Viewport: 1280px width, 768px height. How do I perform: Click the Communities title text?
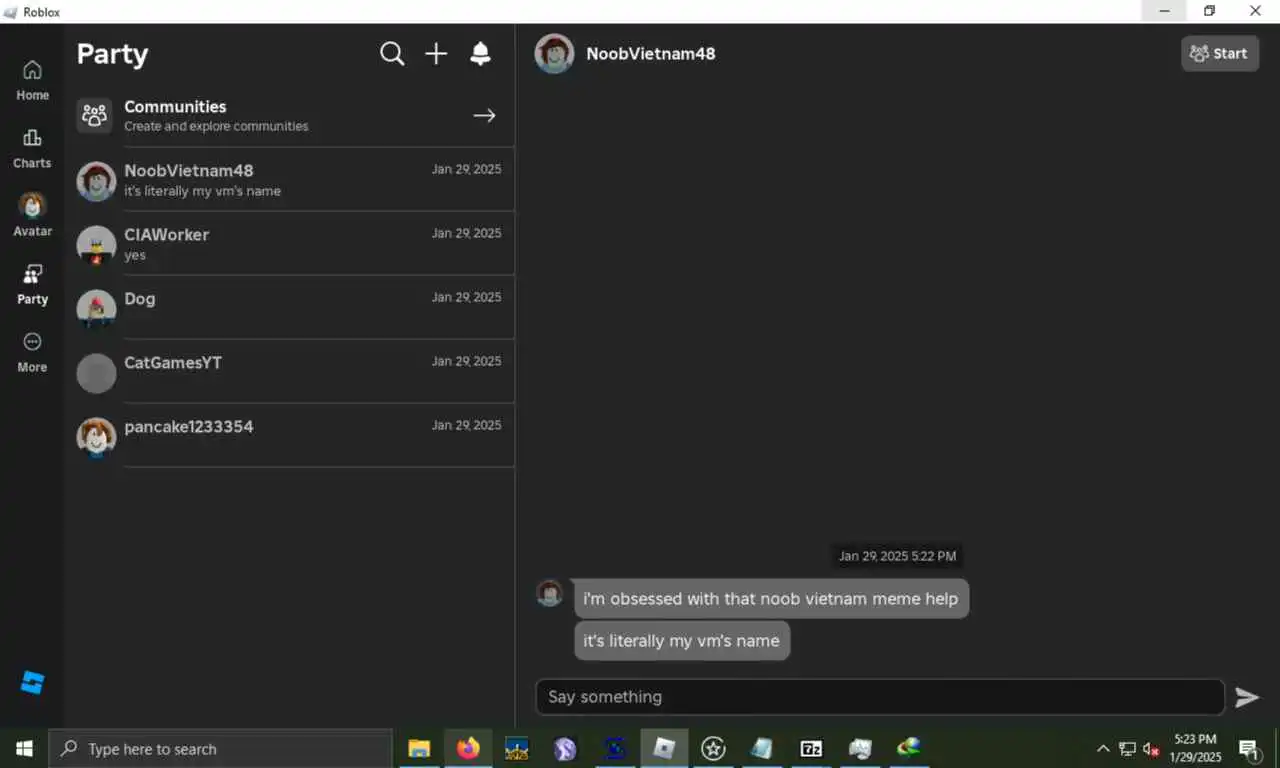point(175,107)
